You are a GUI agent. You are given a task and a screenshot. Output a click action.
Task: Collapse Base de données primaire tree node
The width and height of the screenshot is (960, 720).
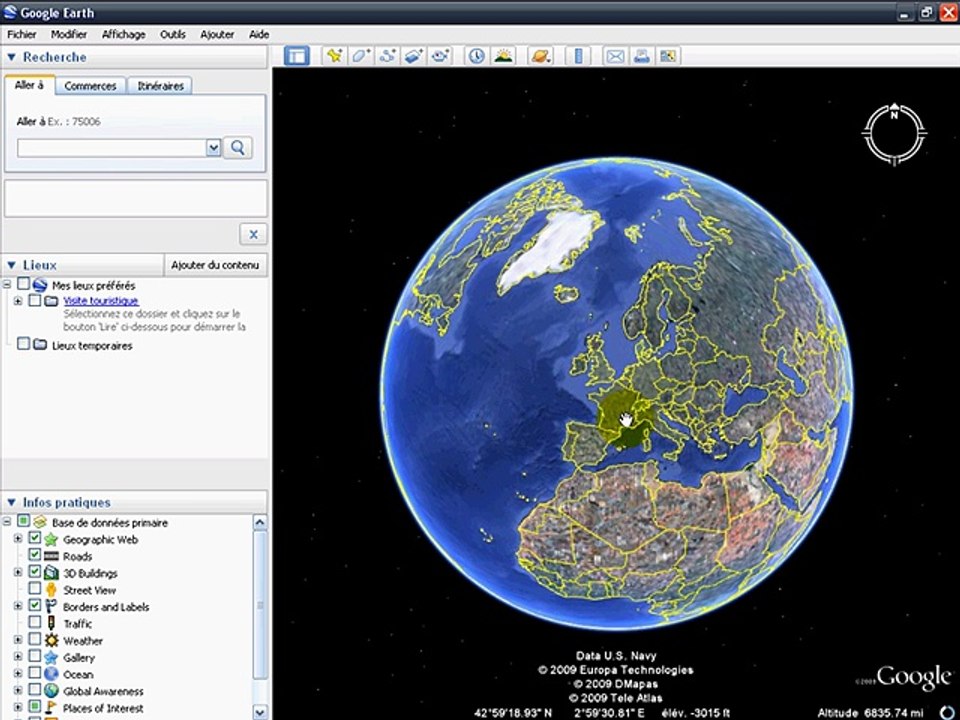coord(7,522)
